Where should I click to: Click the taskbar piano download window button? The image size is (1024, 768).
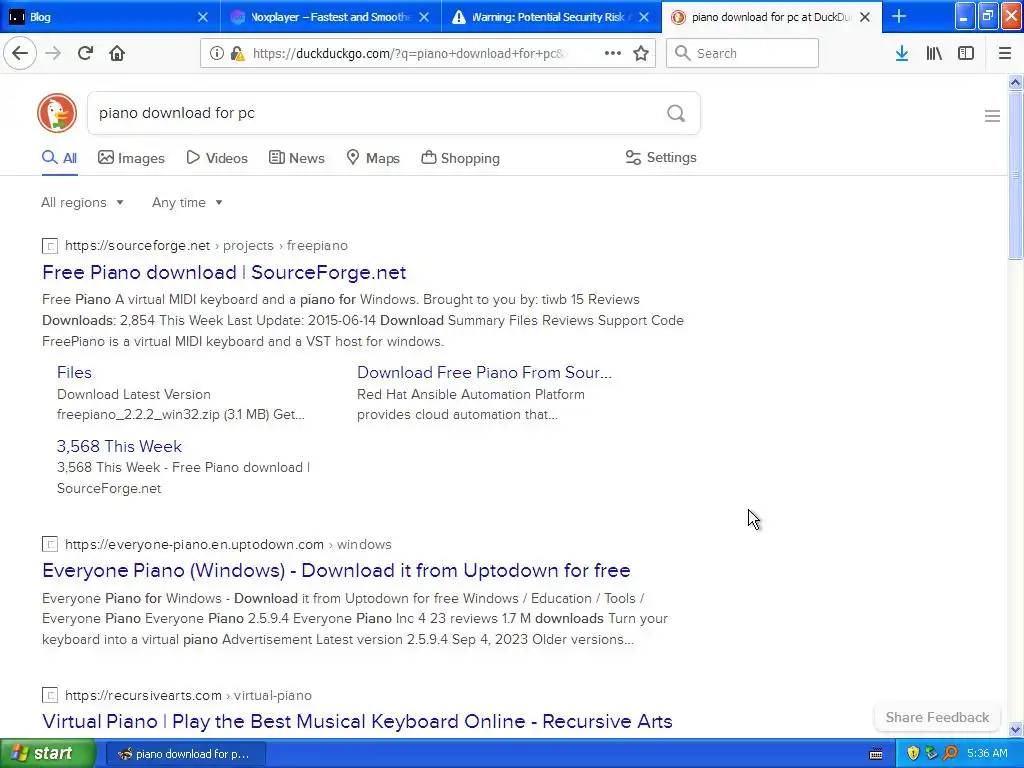coord(185,754)
